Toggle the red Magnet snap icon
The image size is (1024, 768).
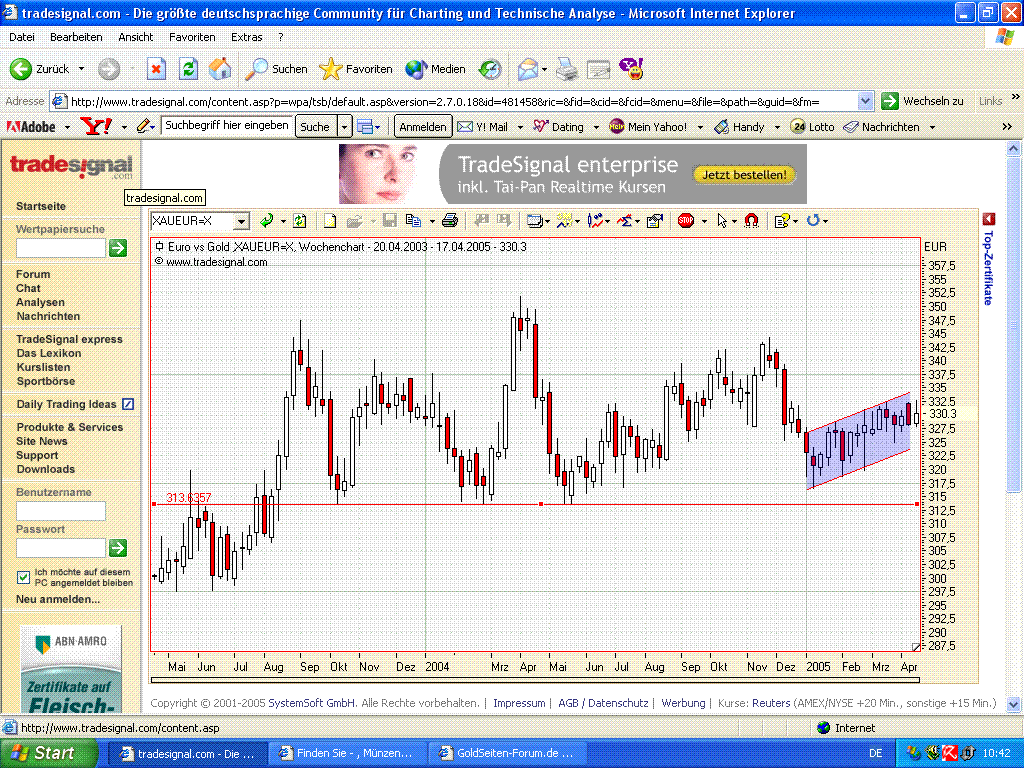752,221
